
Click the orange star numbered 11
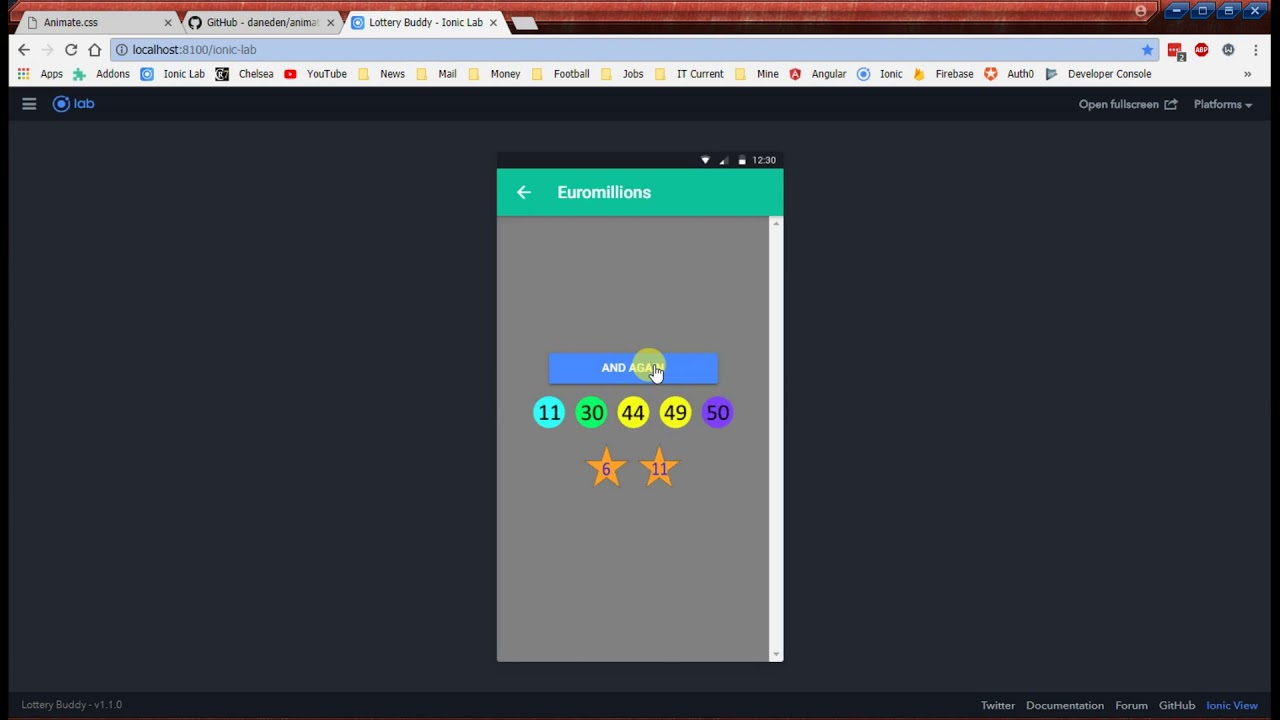(659, 468)
